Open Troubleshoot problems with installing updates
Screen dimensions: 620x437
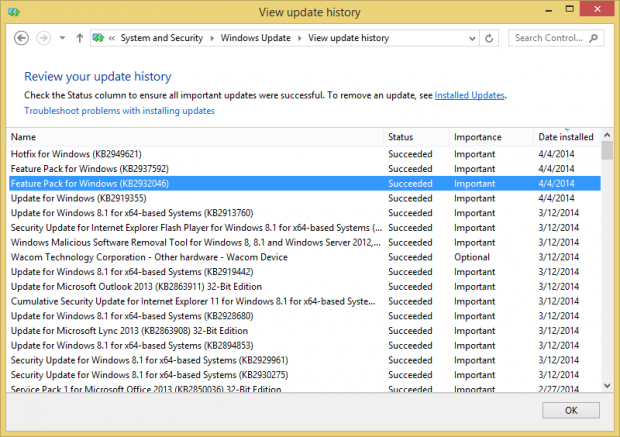coord(119,111)
